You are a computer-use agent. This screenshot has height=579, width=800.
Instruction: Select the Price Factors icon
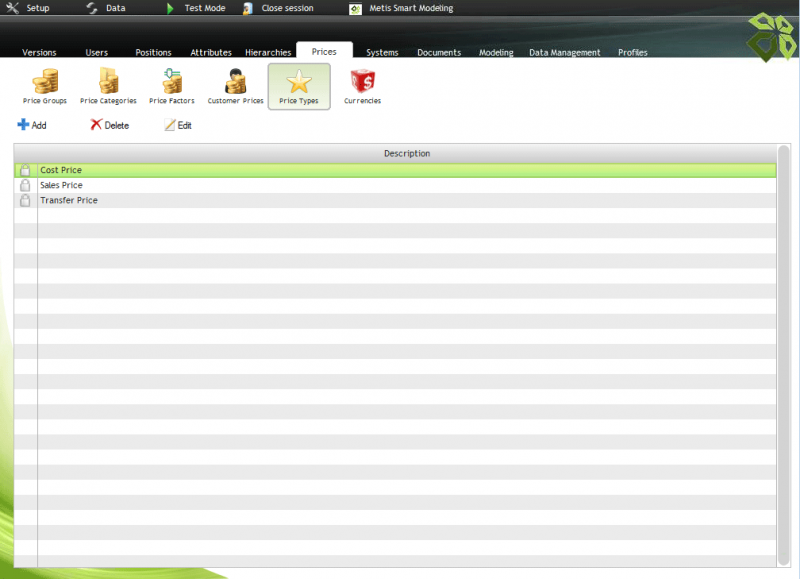pos(172,83)
